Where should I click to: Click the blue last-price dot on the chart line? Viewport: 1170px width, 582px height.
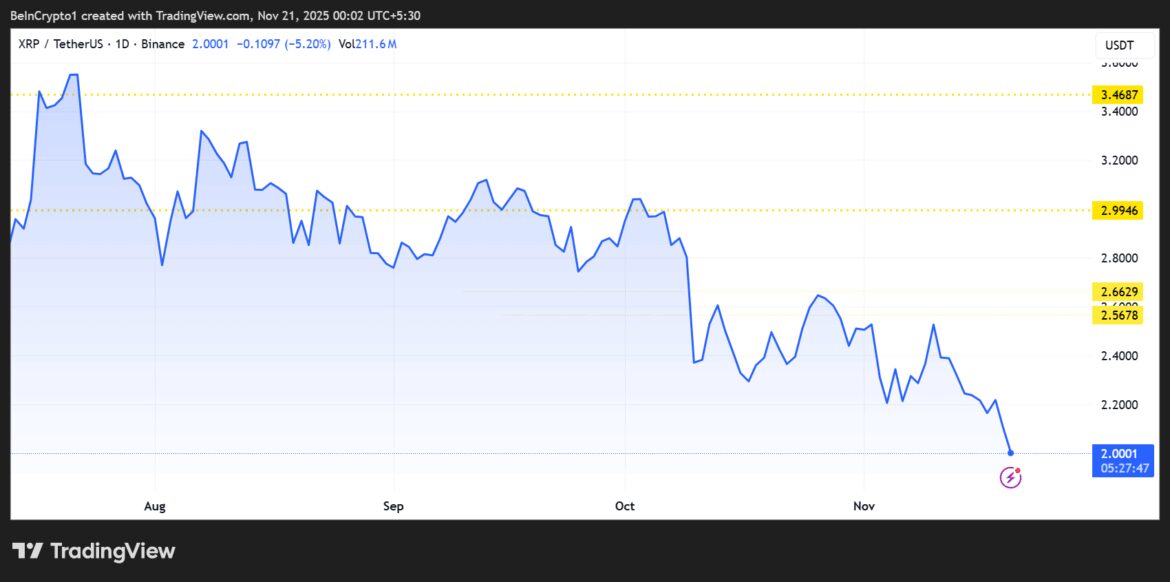pos(1011,453)
